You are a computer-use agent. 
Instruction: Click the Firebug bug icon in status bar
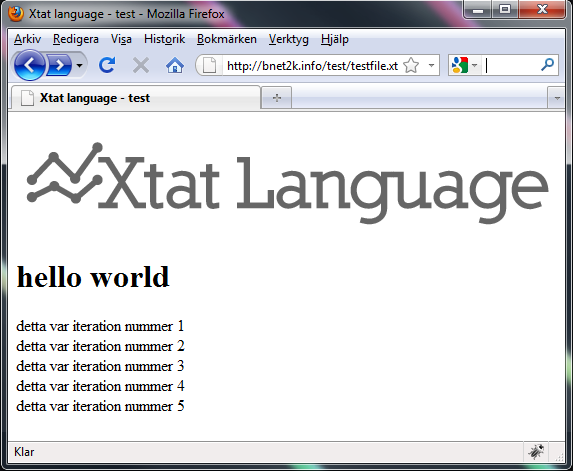(x=536, y=452)
